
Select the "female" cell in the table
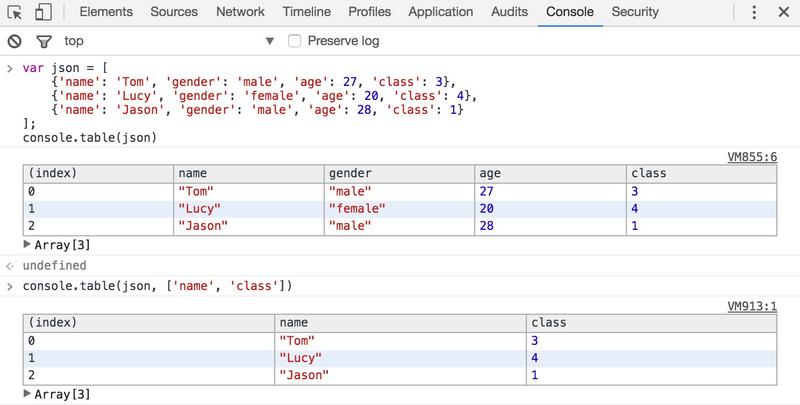point(399,209)
